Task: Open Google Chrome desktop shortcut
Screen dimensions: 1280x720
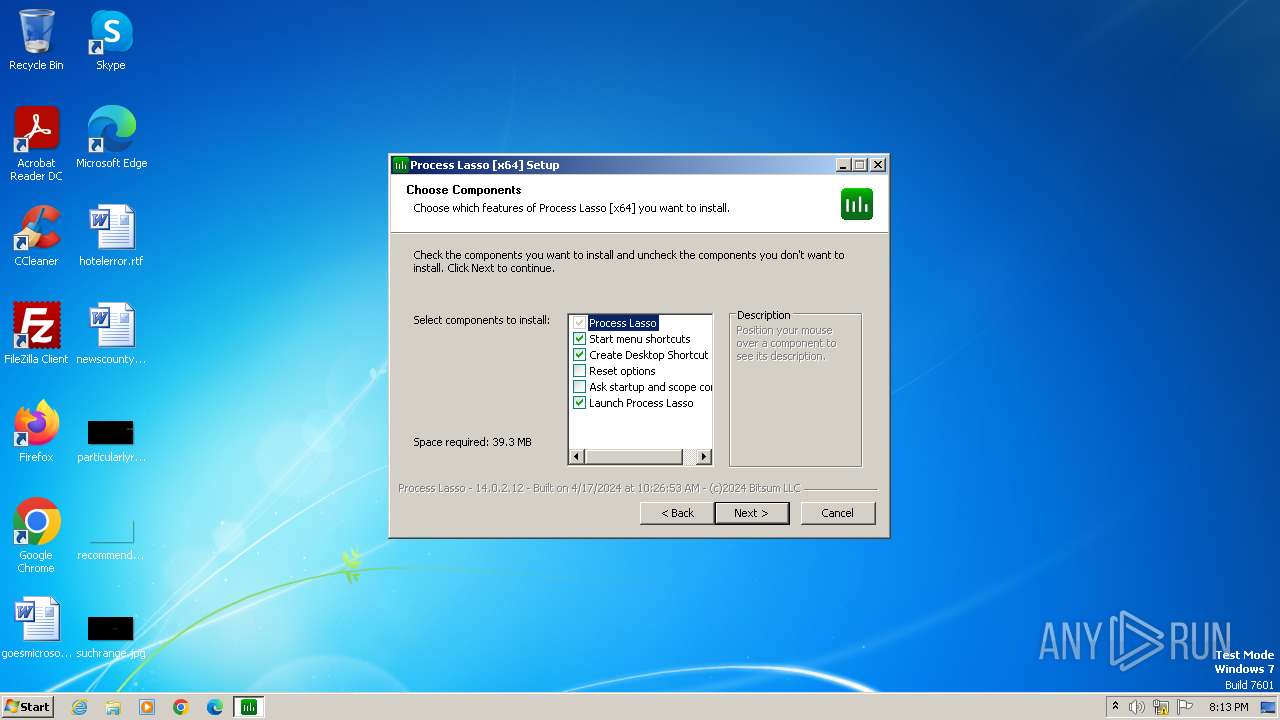Action: click(36, 535)
